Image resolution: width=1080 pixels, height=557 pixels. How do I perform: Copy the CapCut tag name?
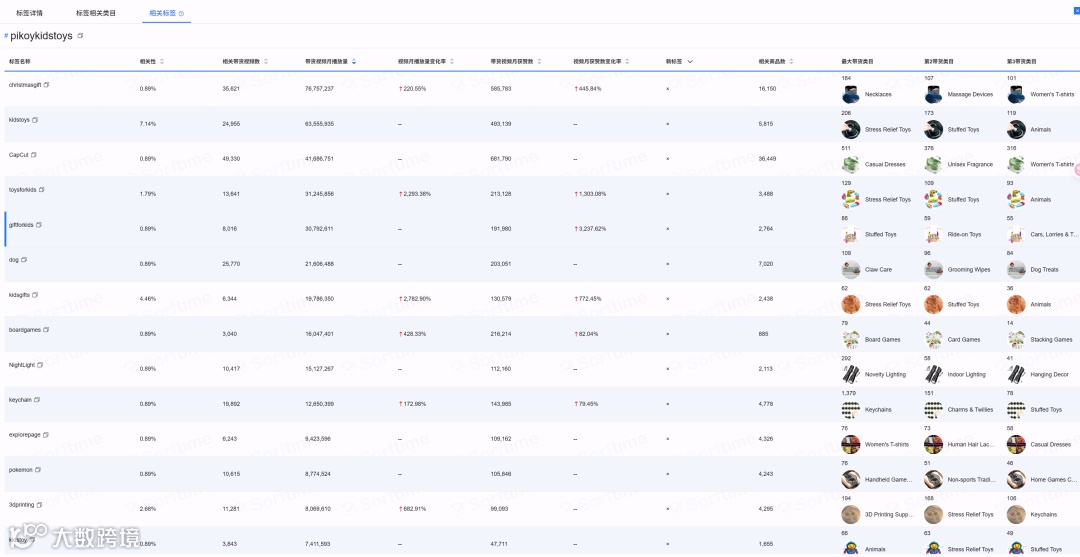pos(34,155)
